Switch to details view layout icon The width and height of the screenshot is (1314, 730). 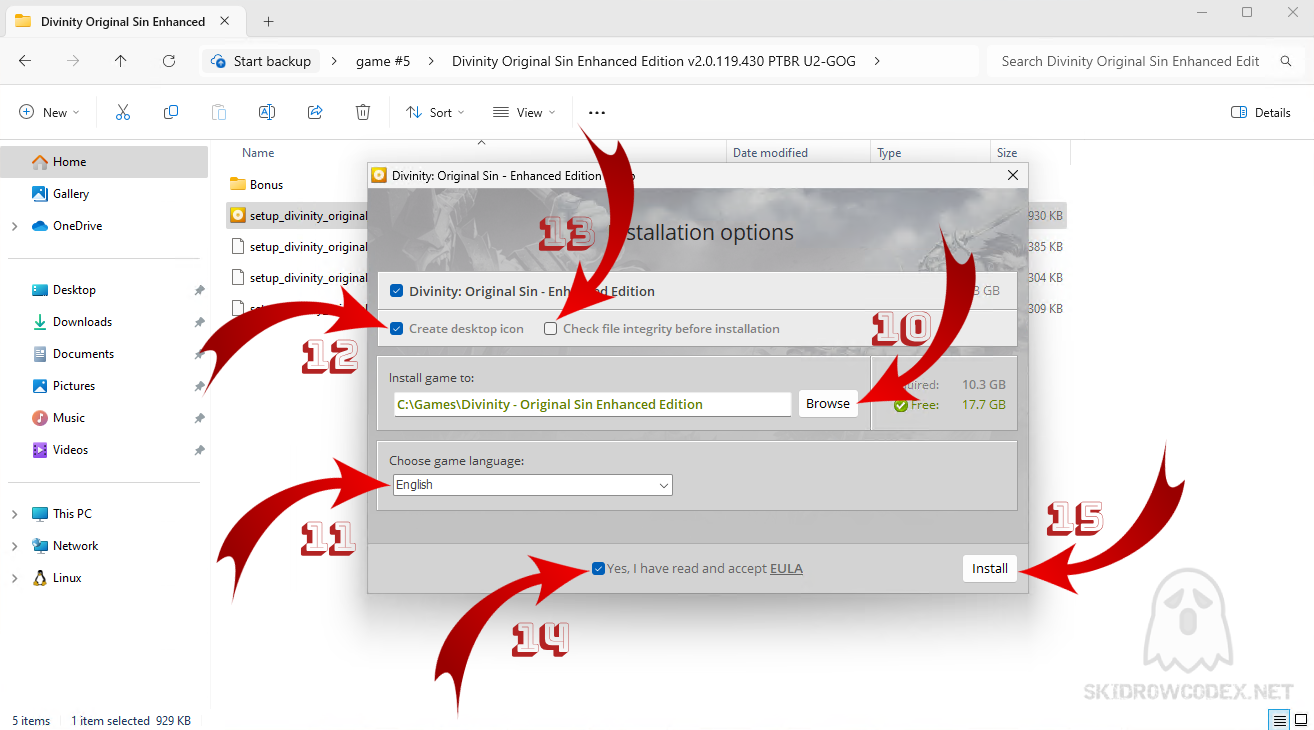coord(1279,720)
